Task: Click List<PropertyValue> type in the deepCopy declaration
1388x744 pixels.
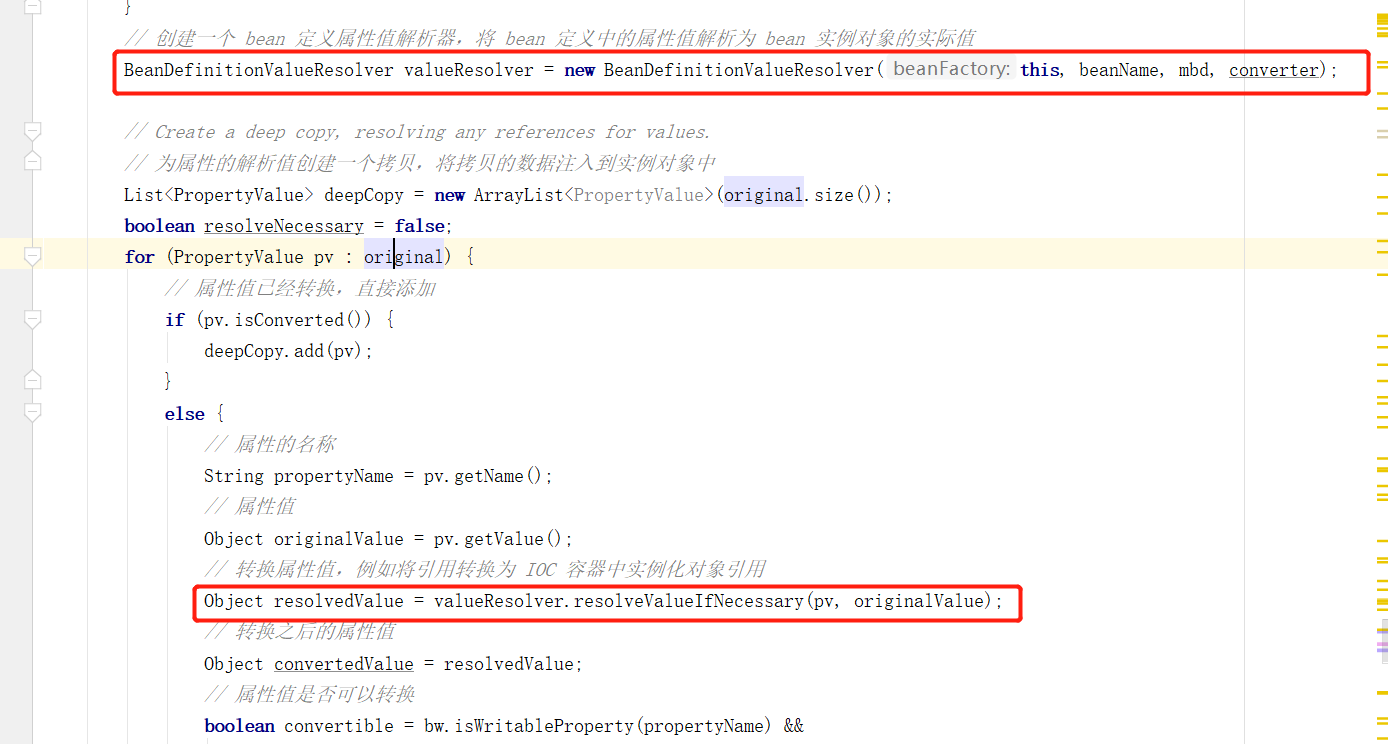Action: (218, 195)
